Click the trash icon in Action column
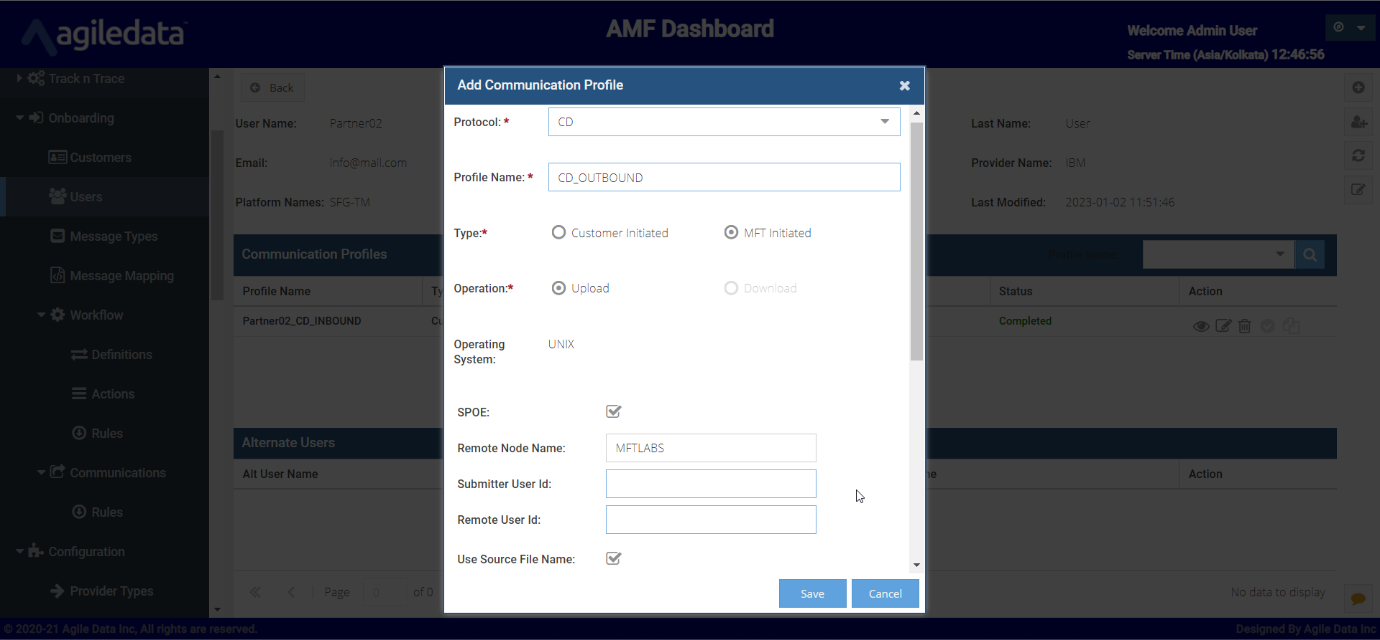1380x640 pixels. (1245, 327)
